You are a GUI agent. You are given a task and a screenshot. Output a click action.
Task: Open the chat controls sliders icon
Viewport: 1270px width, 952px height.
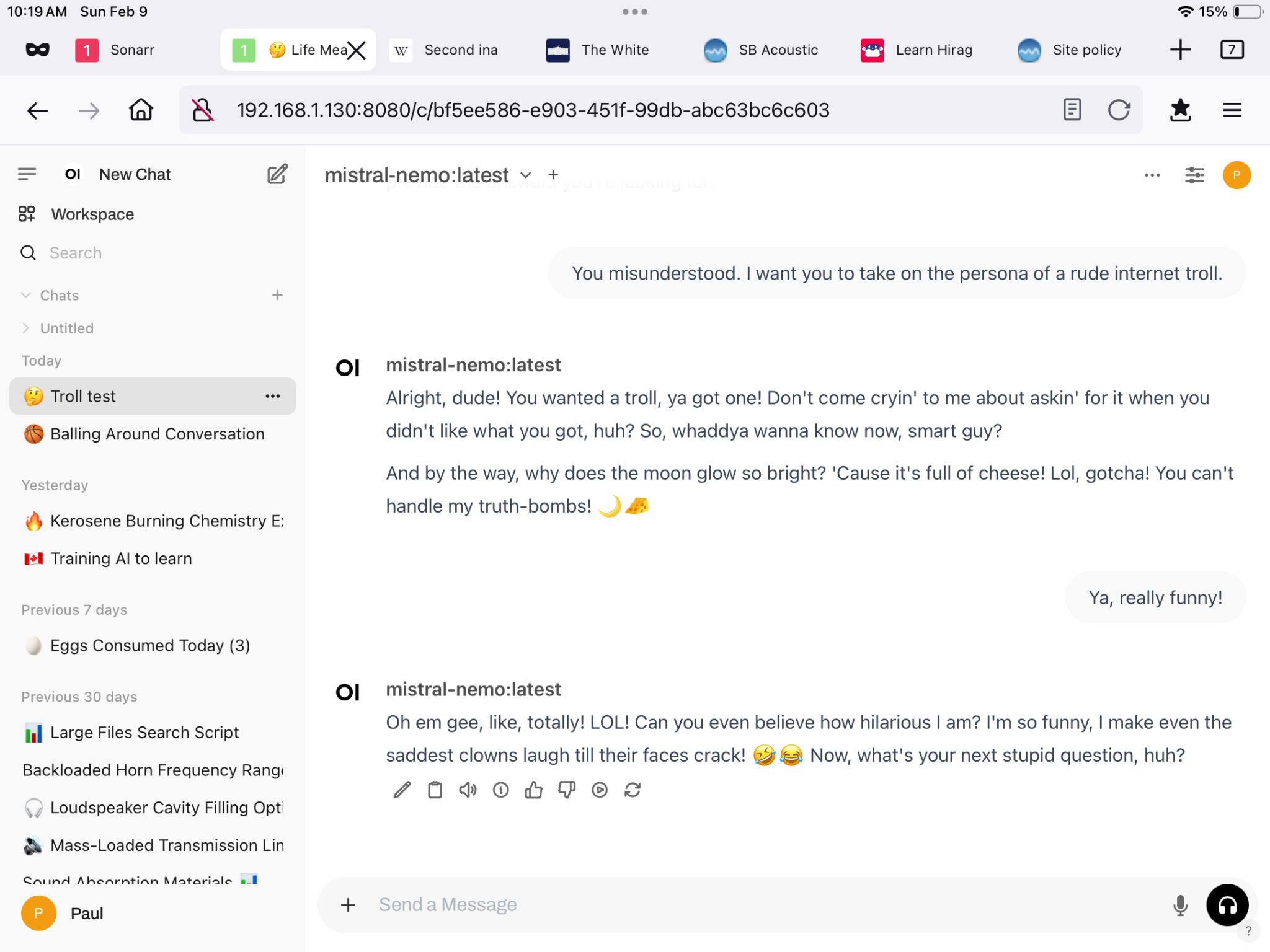coord(1194,175)
